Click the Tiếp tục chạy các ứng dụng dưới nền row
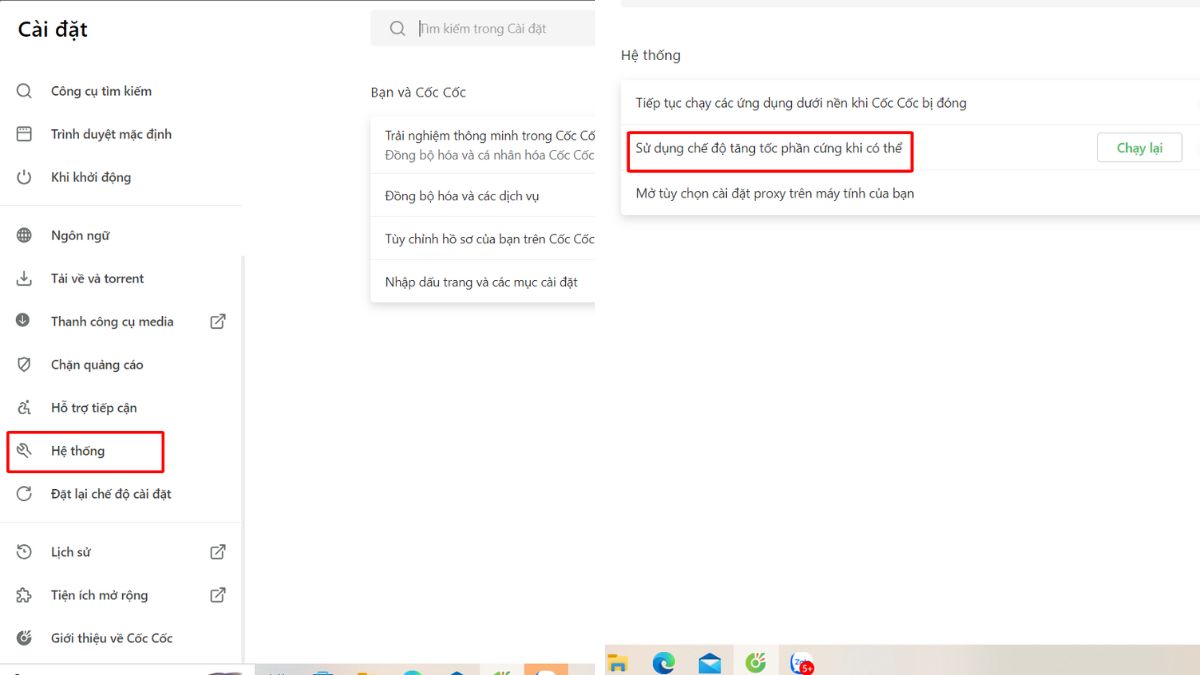1200x675 pixels. pyautogui.click(x=910, y=103)
